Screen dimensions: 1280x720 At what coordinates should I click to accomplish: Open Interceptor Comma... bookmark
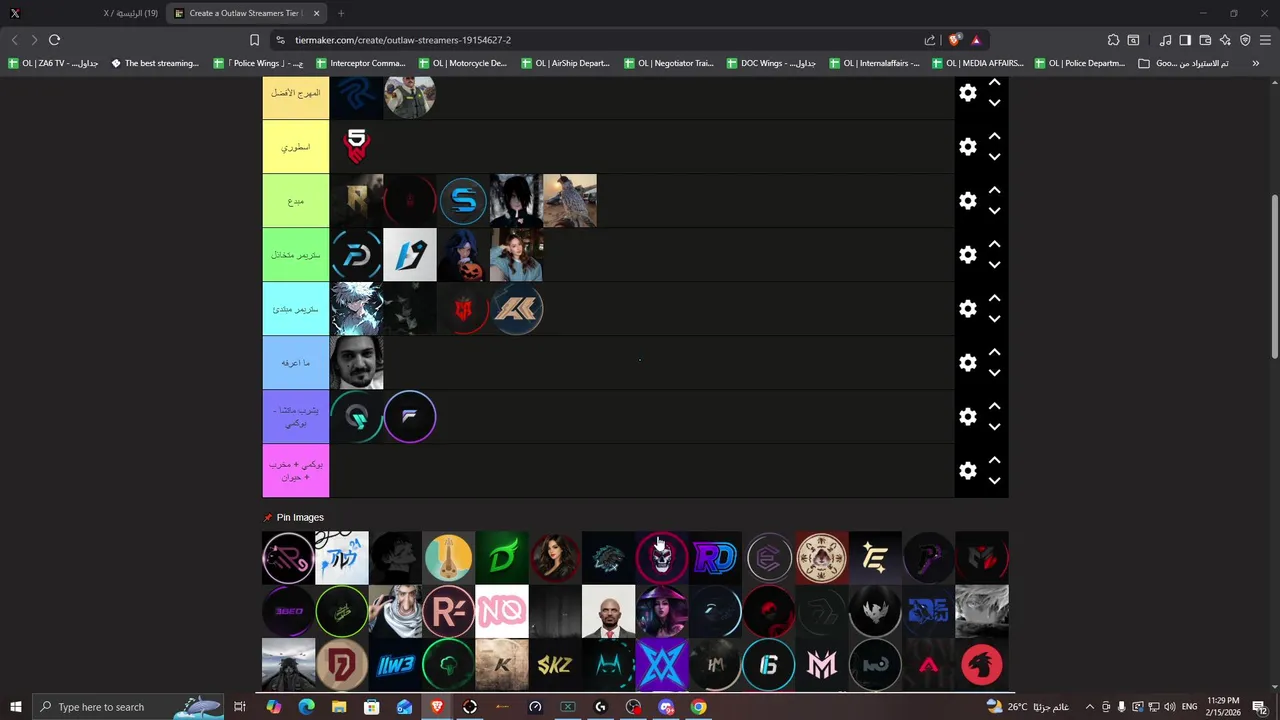click(x=361, y=63)
